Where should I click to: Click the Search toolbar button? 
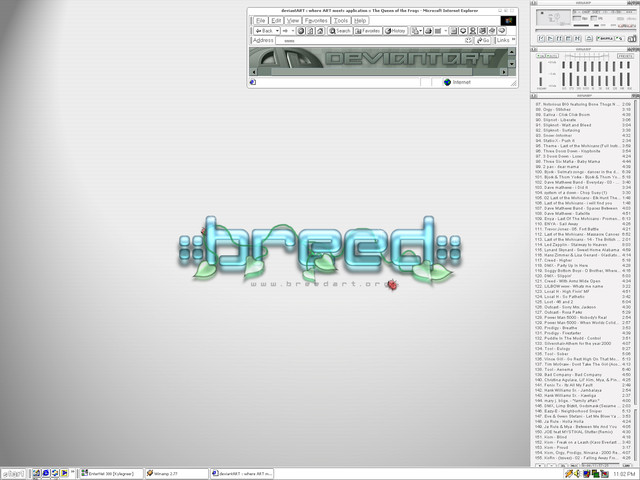click(338, 30)
